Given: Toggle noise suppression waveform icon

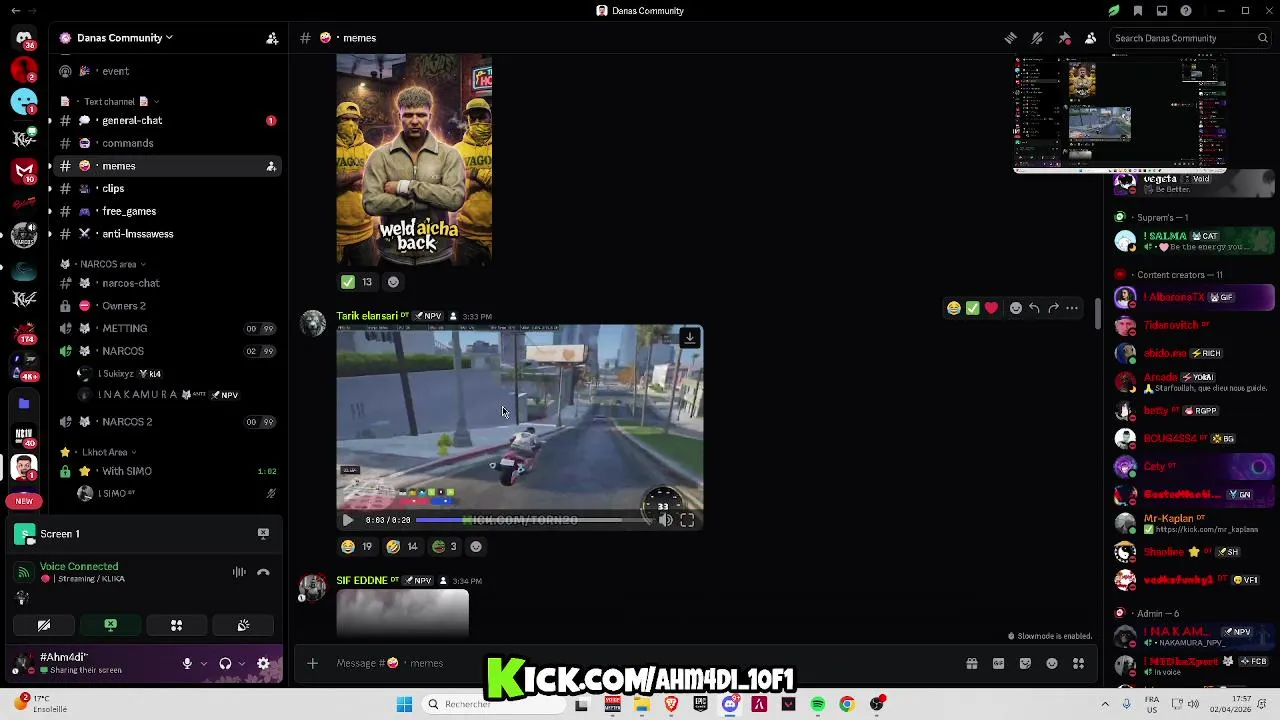Looking at the screenshot, I should click(239, 572).
